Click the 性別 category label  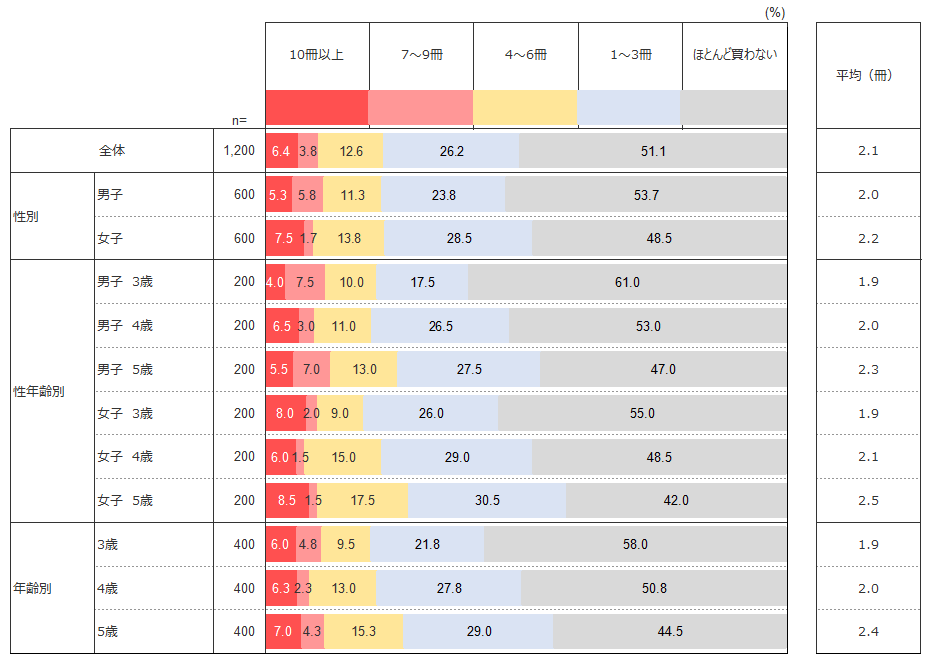click(x=27, y=216)
